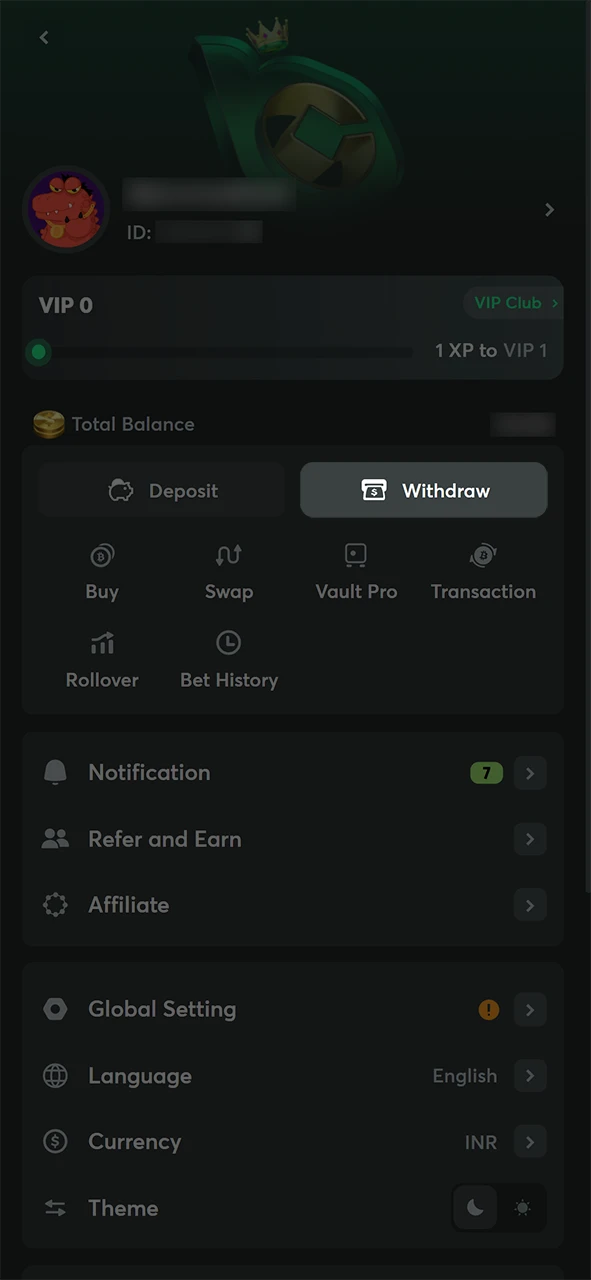Open the VIP Club link

tap(513, 302)
